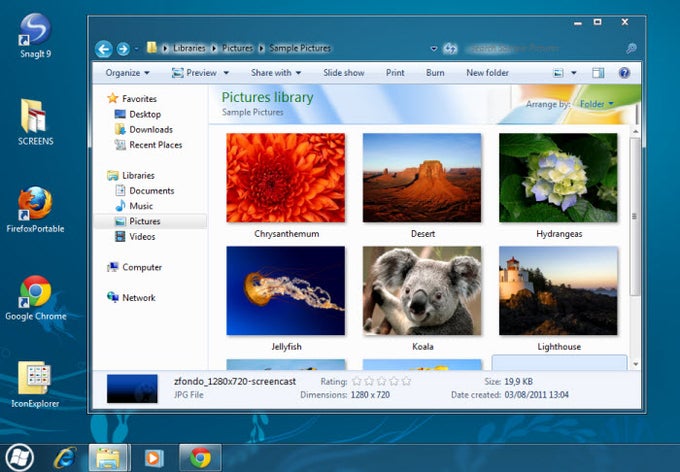Click the search magnifier icon

[x=631, y=48]
